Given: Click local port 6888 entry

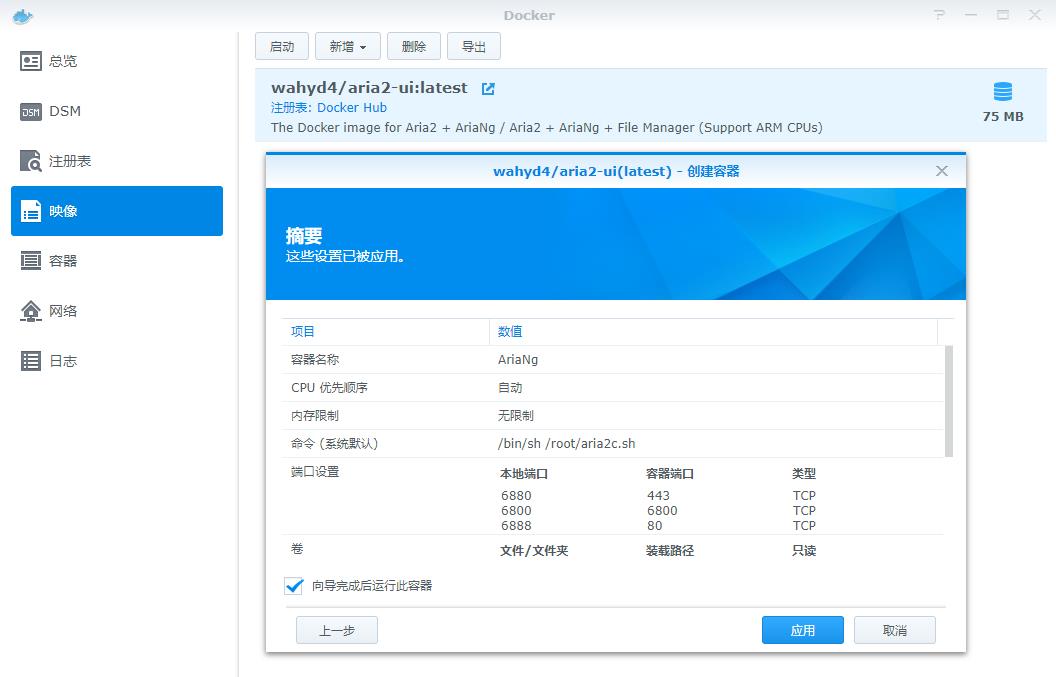Looking at the screenshot, I should 516,525.
